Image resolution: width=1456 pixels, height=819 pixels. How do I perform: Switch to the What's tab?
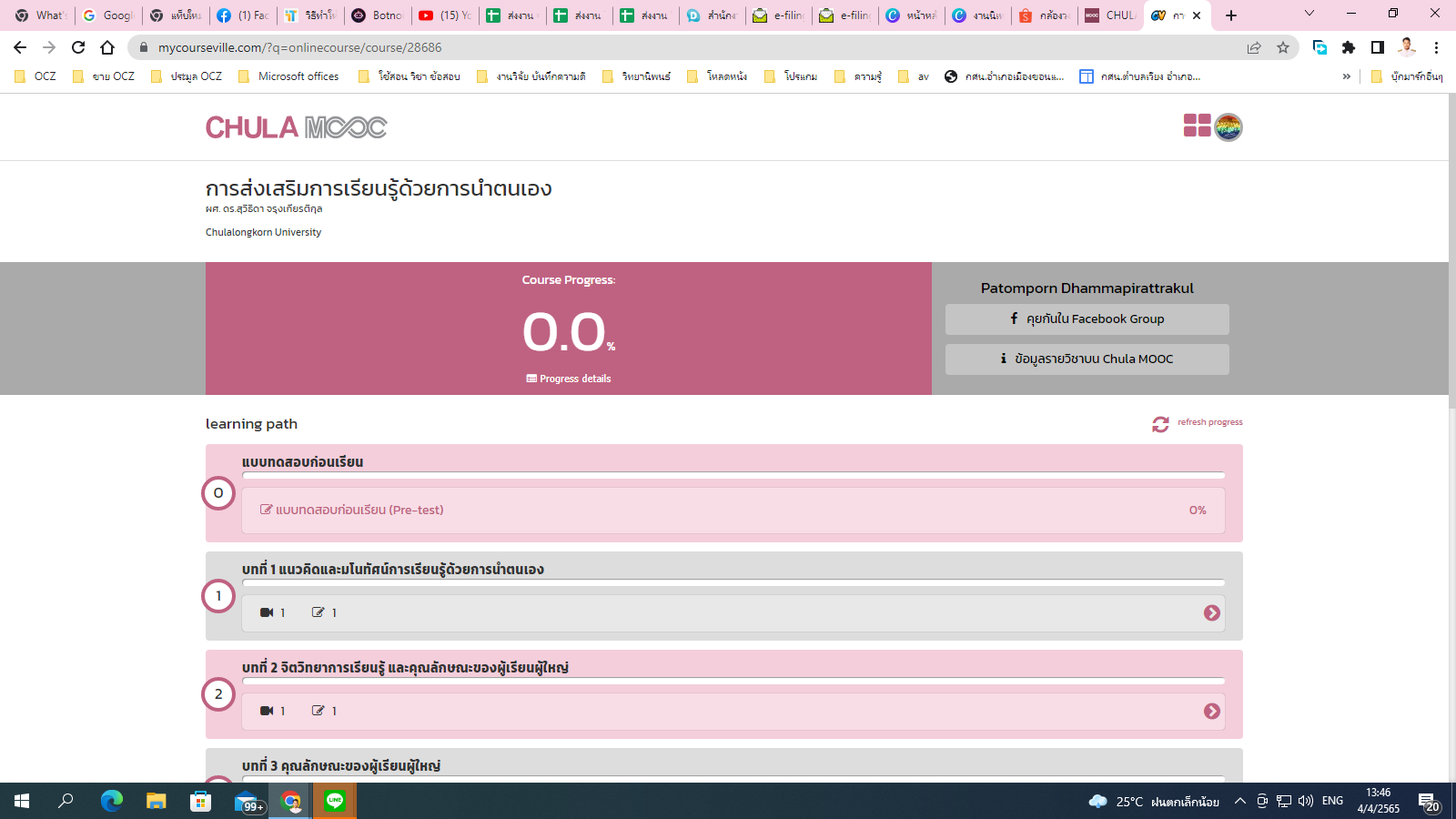(41, 15)
